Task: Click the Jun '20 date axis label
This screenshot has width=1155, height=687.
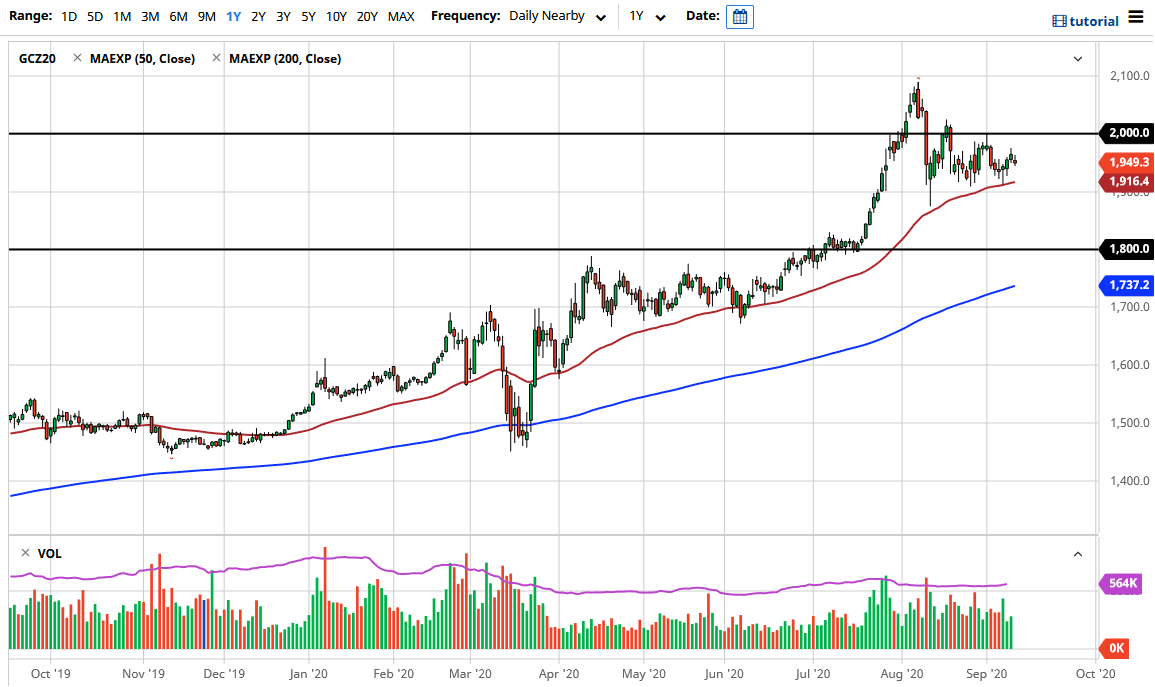Action: point(724,674)
